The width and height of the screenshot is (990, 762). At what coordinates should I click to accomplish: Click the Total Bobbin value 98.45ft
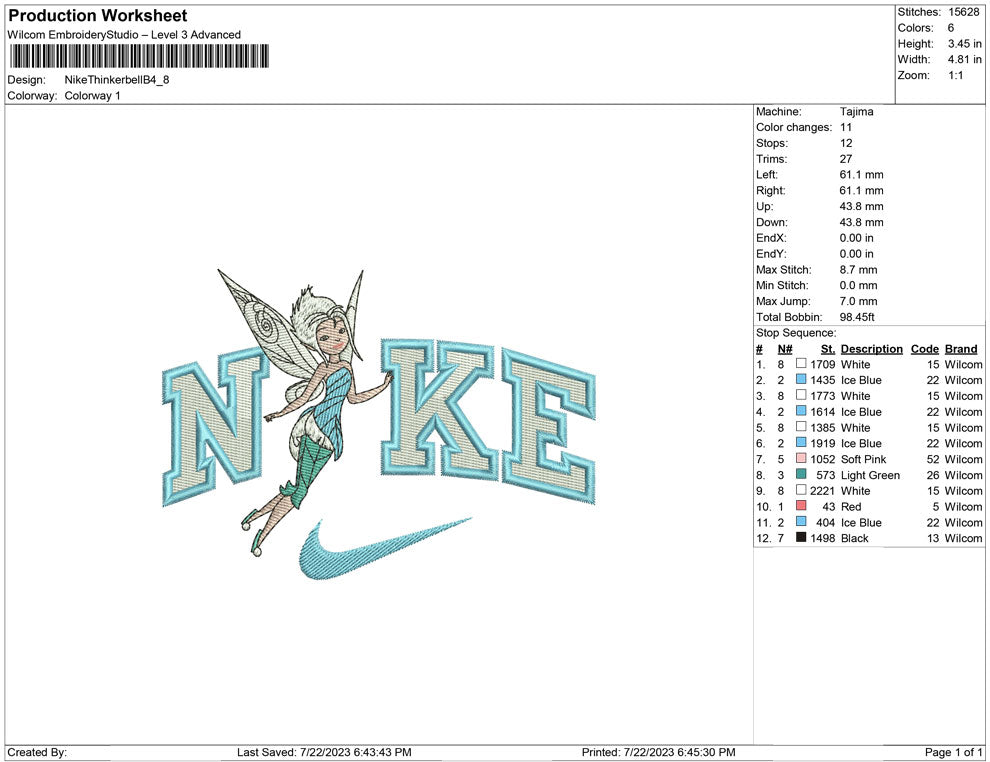pyautogui.click(x=857, y=317)
